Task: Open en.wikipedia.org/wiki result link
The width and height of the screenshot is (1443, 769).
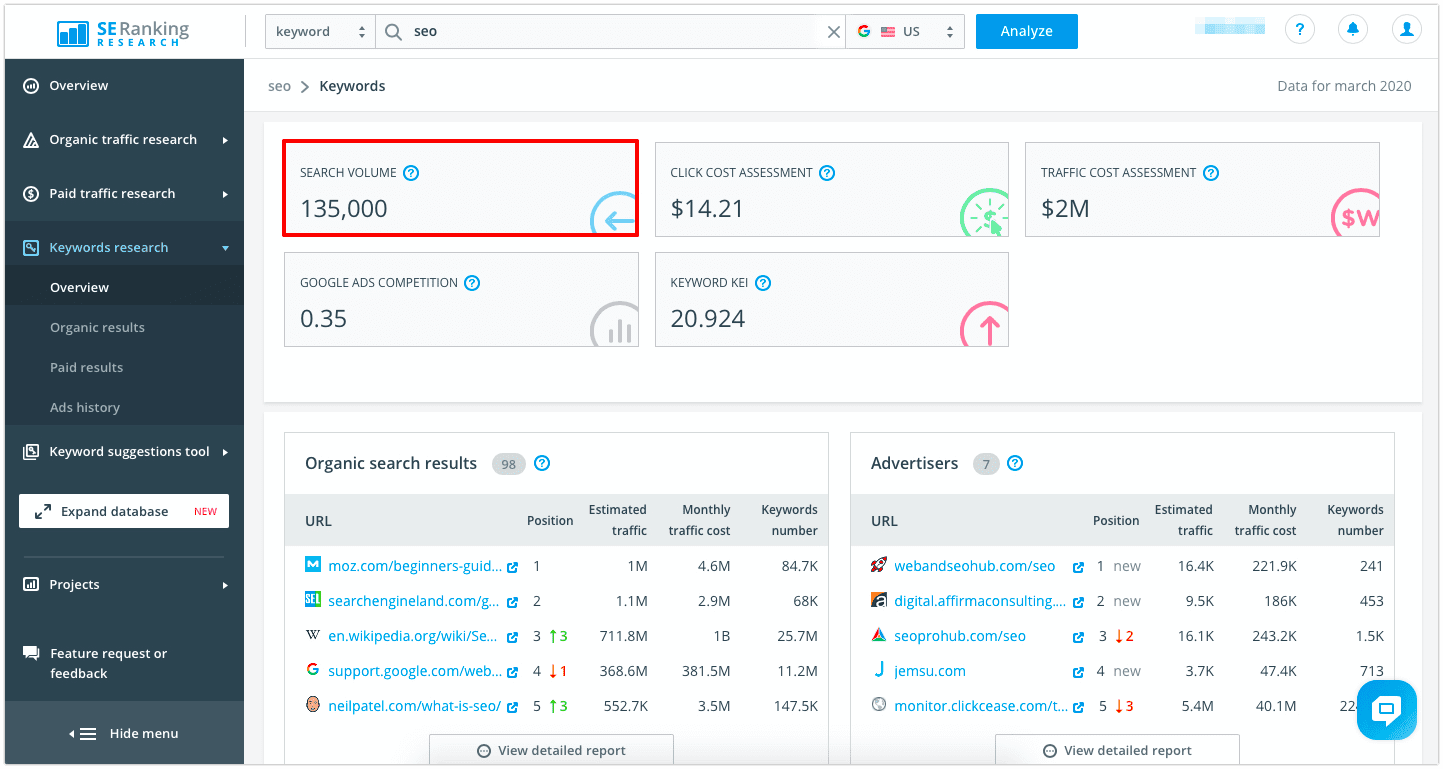Action: point(412,636)
